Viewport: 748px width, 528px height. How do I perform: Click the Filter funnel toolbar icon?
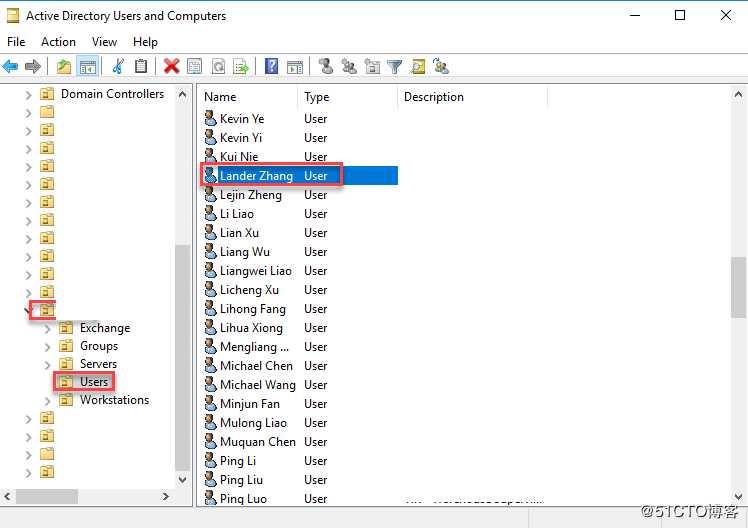point(395,66)
